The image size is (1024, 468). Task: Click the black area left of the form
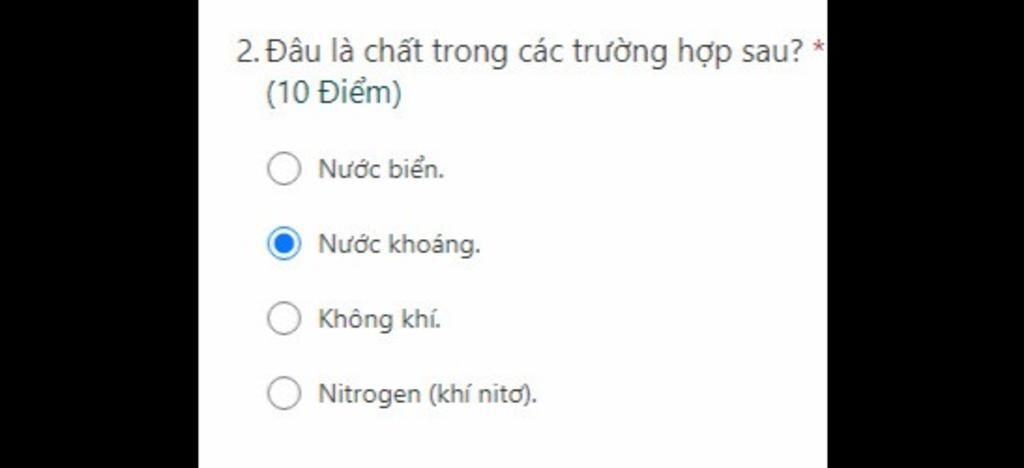pos(99,234)
